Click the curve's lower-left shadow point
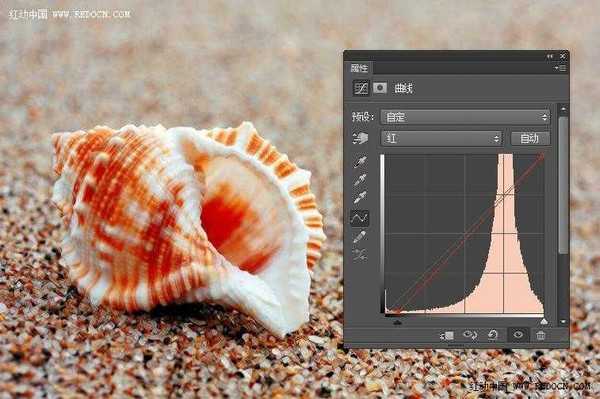Screen dimensions: 600x399 click(x=397, y=312)
